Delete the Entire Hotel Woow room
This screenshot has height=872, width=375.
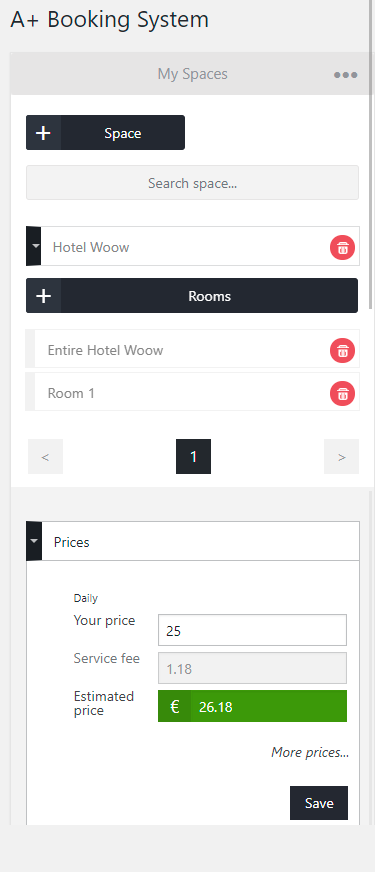tap(342, 350)
